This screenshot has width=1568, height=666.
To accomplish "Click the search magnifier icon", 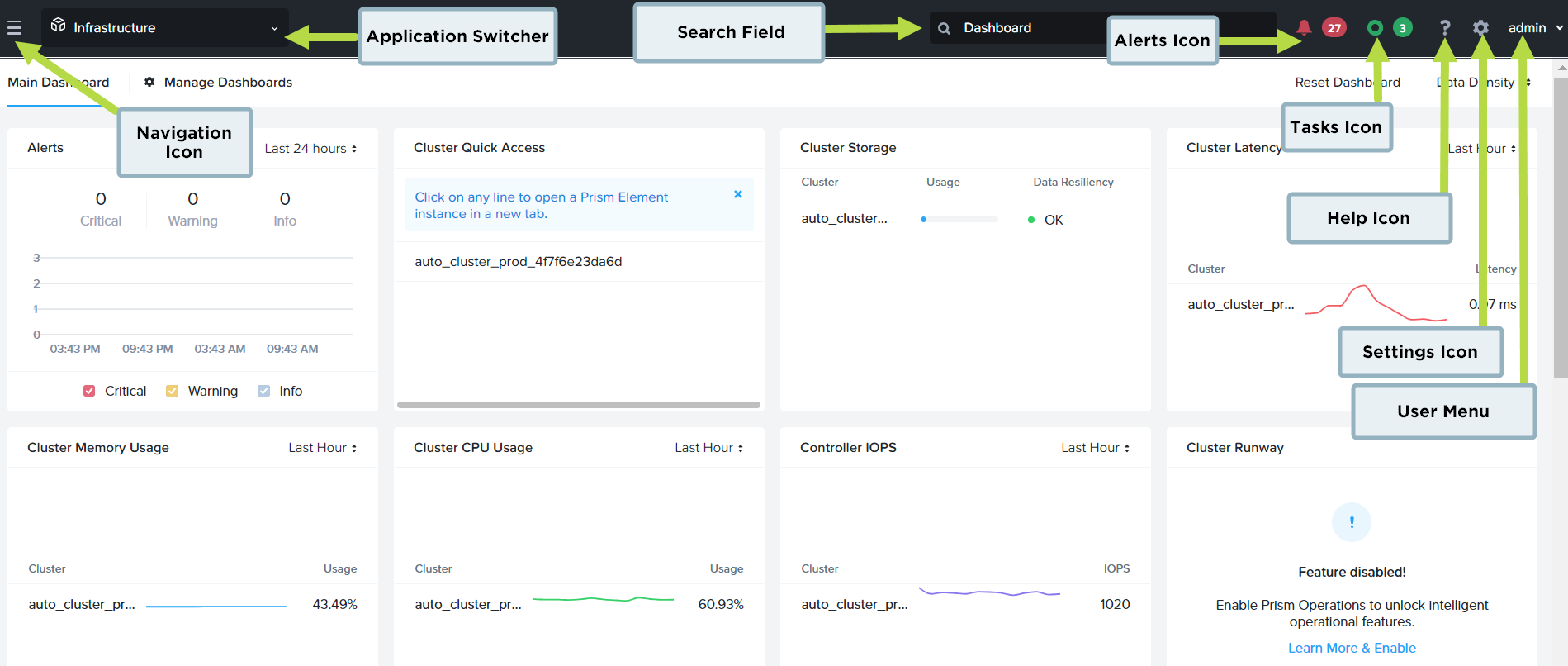I will (x=944, y=28).
